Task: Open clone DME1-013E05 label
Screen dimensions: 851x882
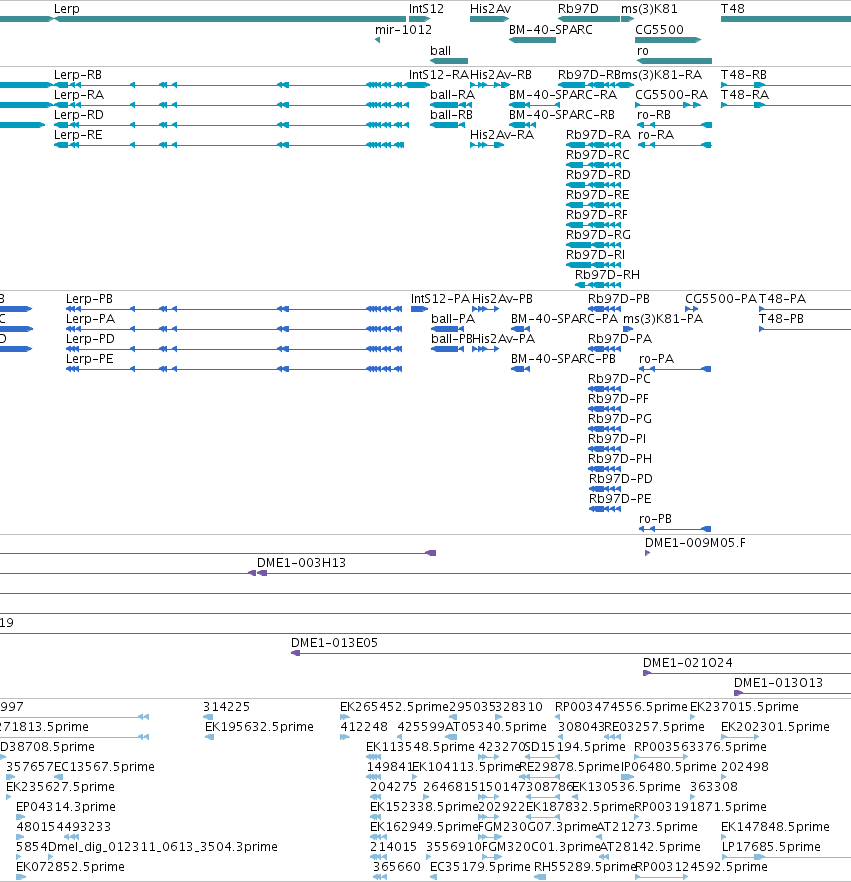Action: pos(334,642)
